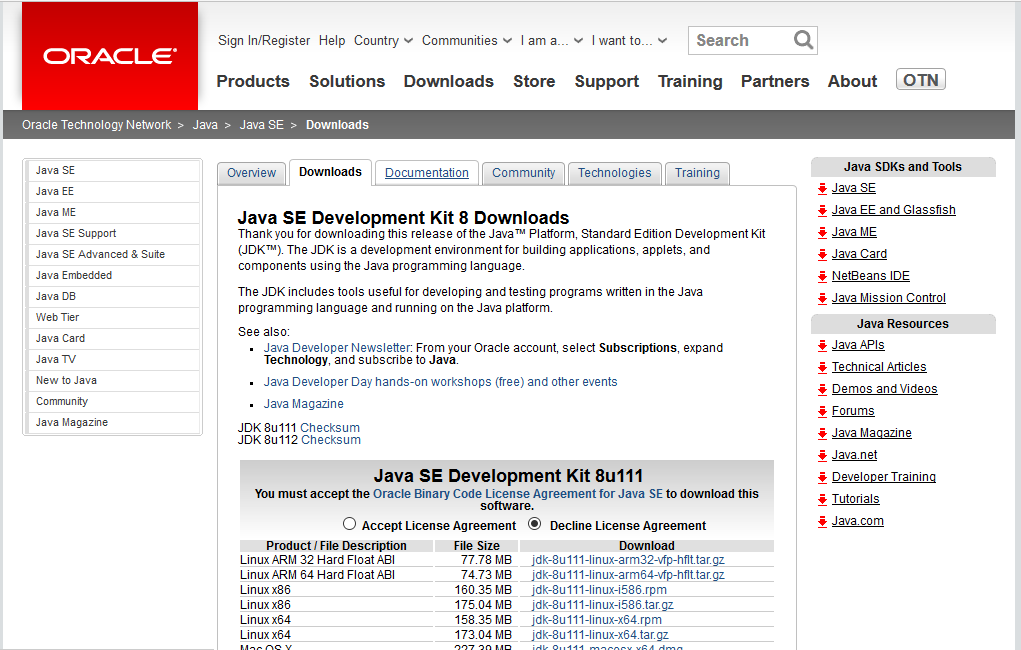Click the Oracle logo
The width and height of the screenshot is (1021, 650).
click(x=110, y=56)
